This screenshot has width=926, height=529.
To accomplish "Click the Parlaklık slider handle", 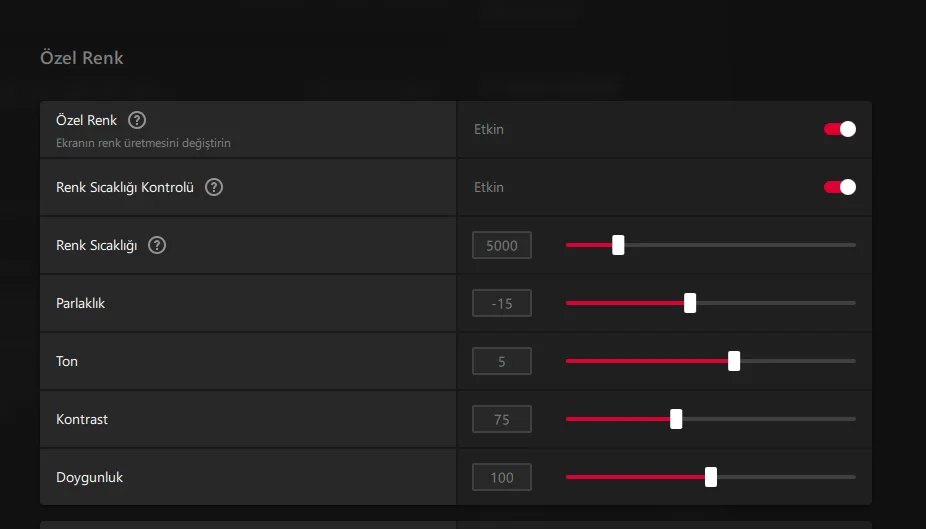I will coord(690,303).
